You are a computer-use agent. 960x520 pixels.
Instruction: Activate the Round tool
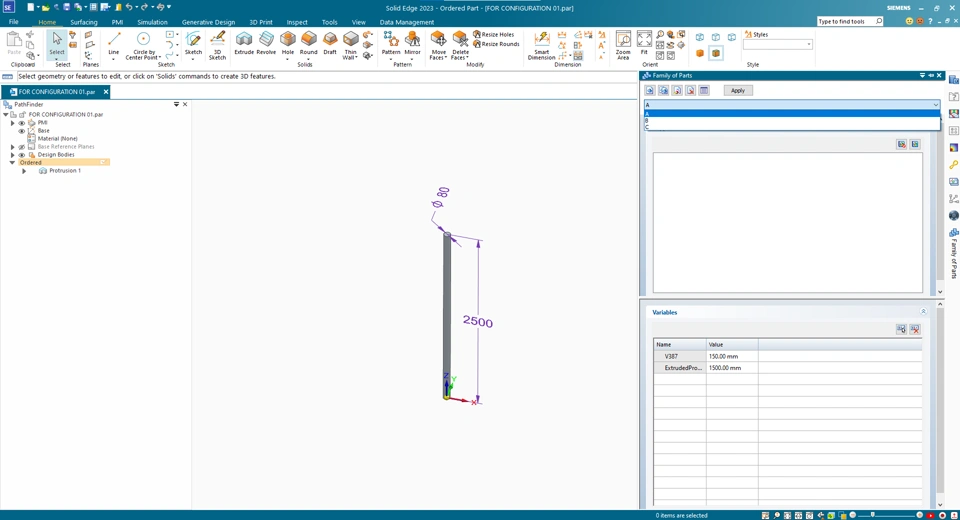(x=309, y=44)
